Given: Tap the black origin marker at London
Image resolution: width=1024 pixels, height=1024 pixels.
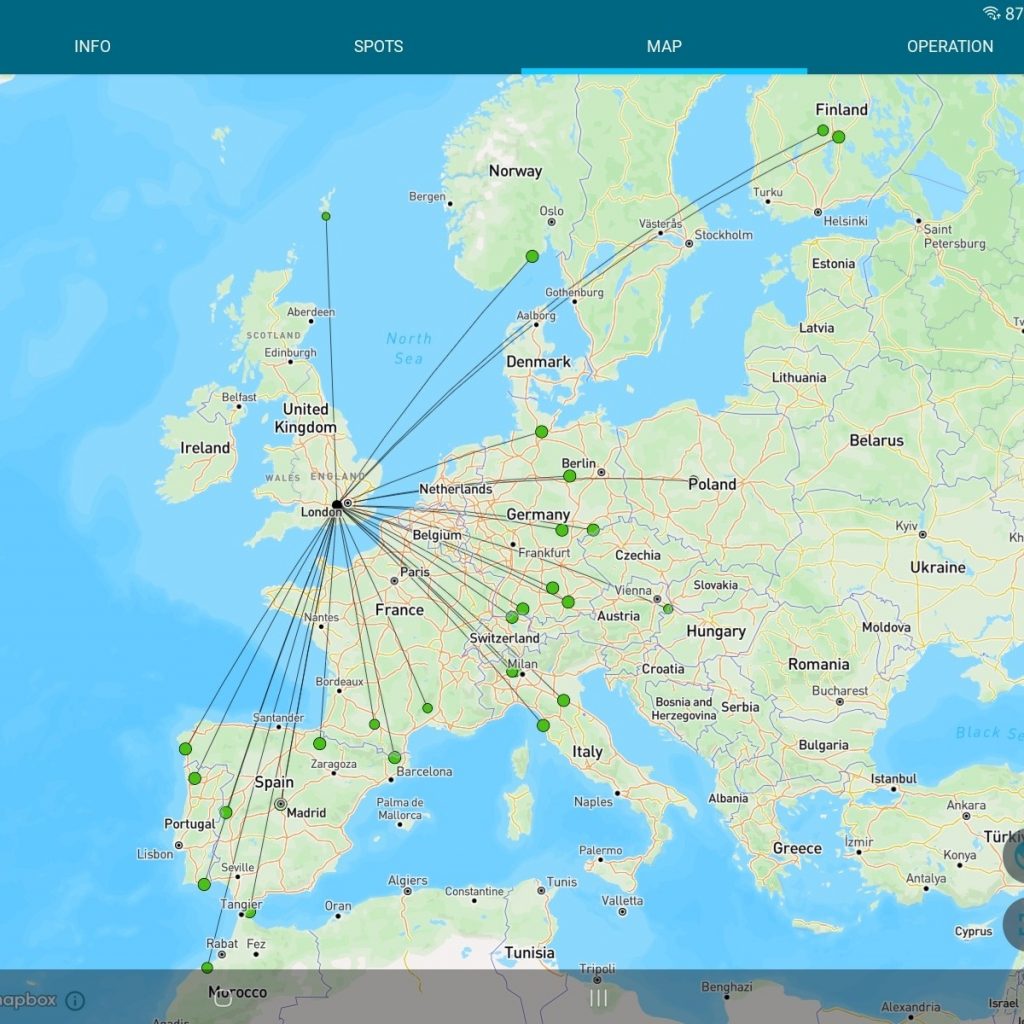Looking at the screenshot, I should coord(337,504).
